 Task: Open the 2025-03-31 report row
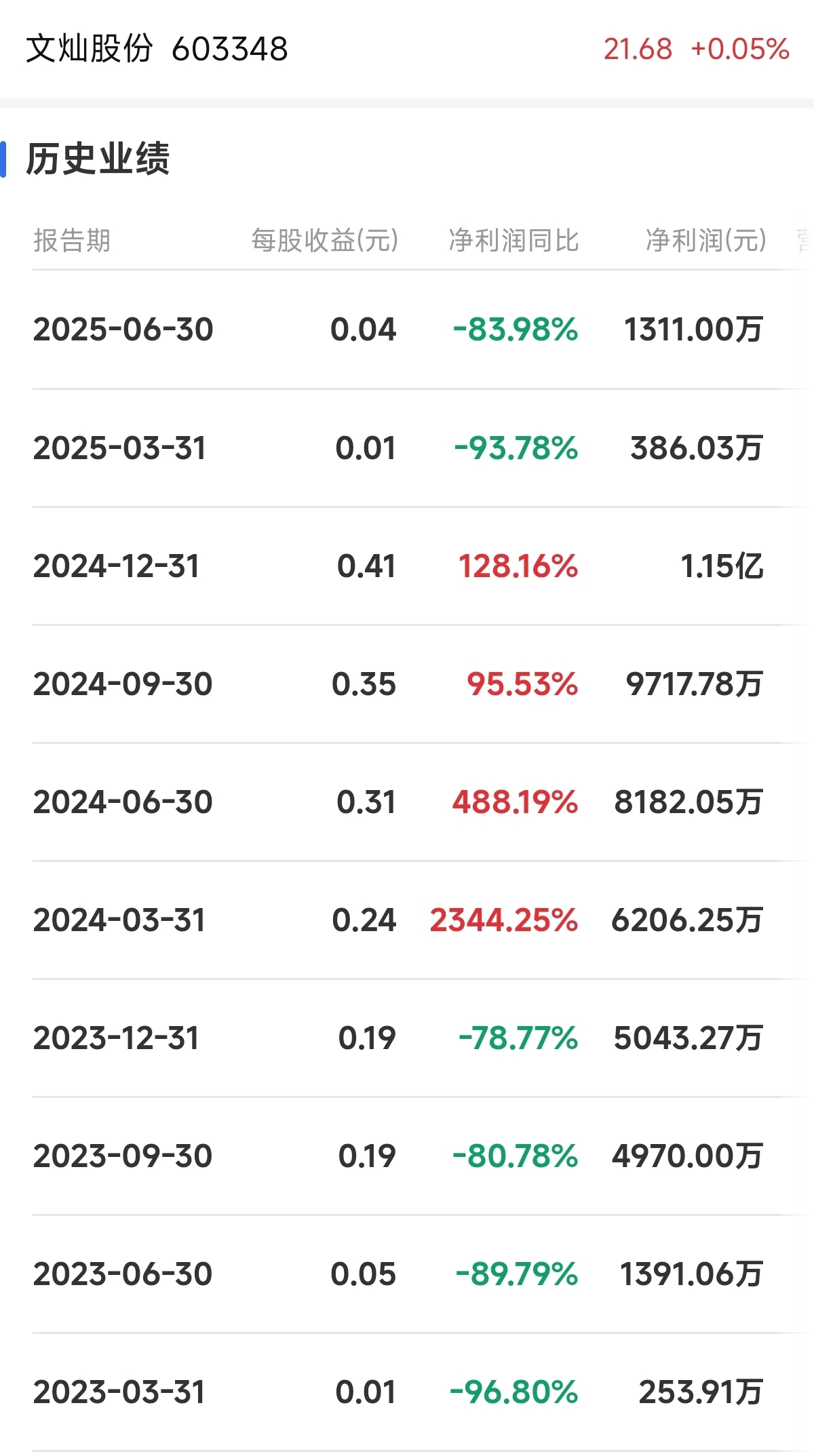click(407, 448)
